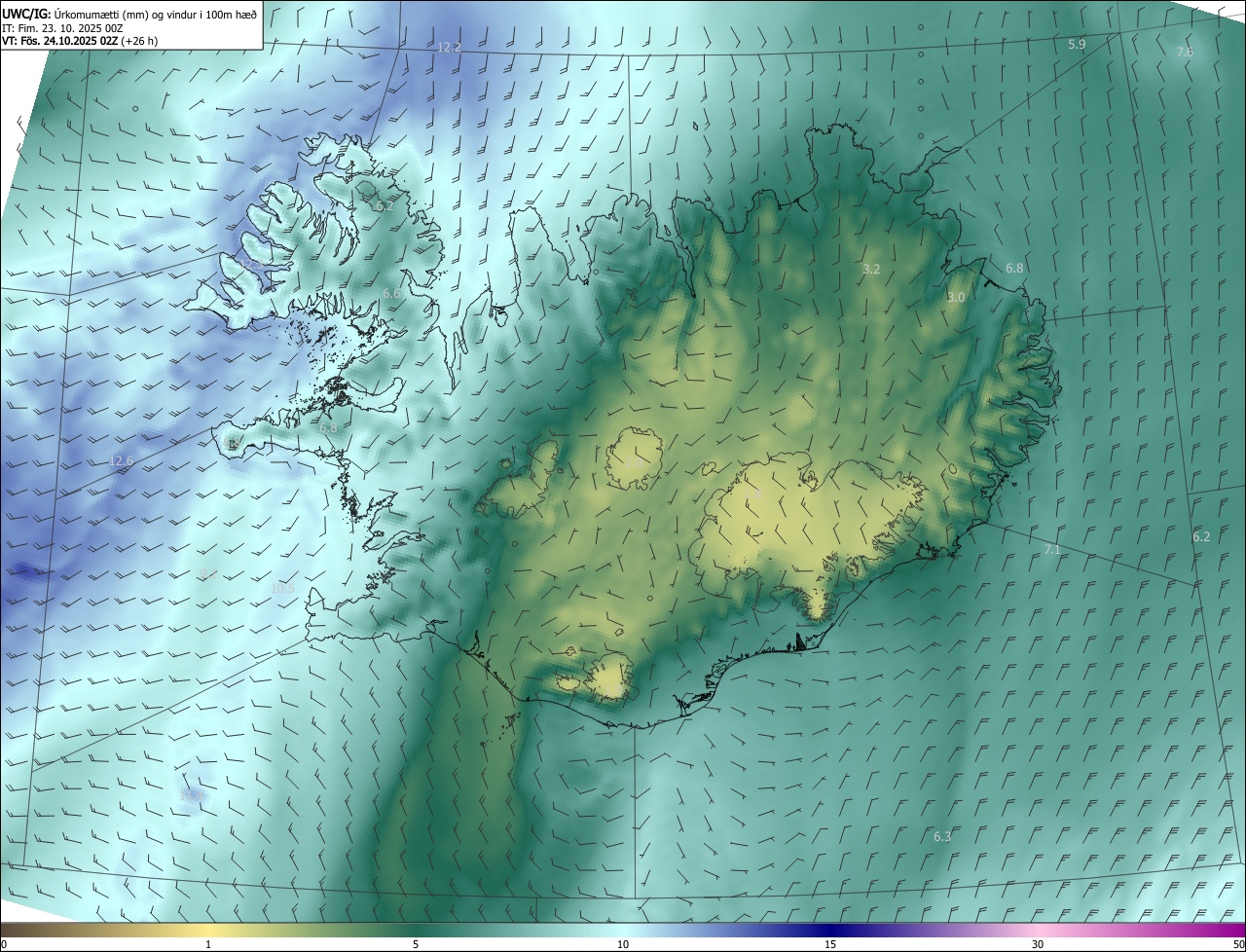Click the color scale tick label 1
Screen dimensions: 1246x952
[208, 944]
